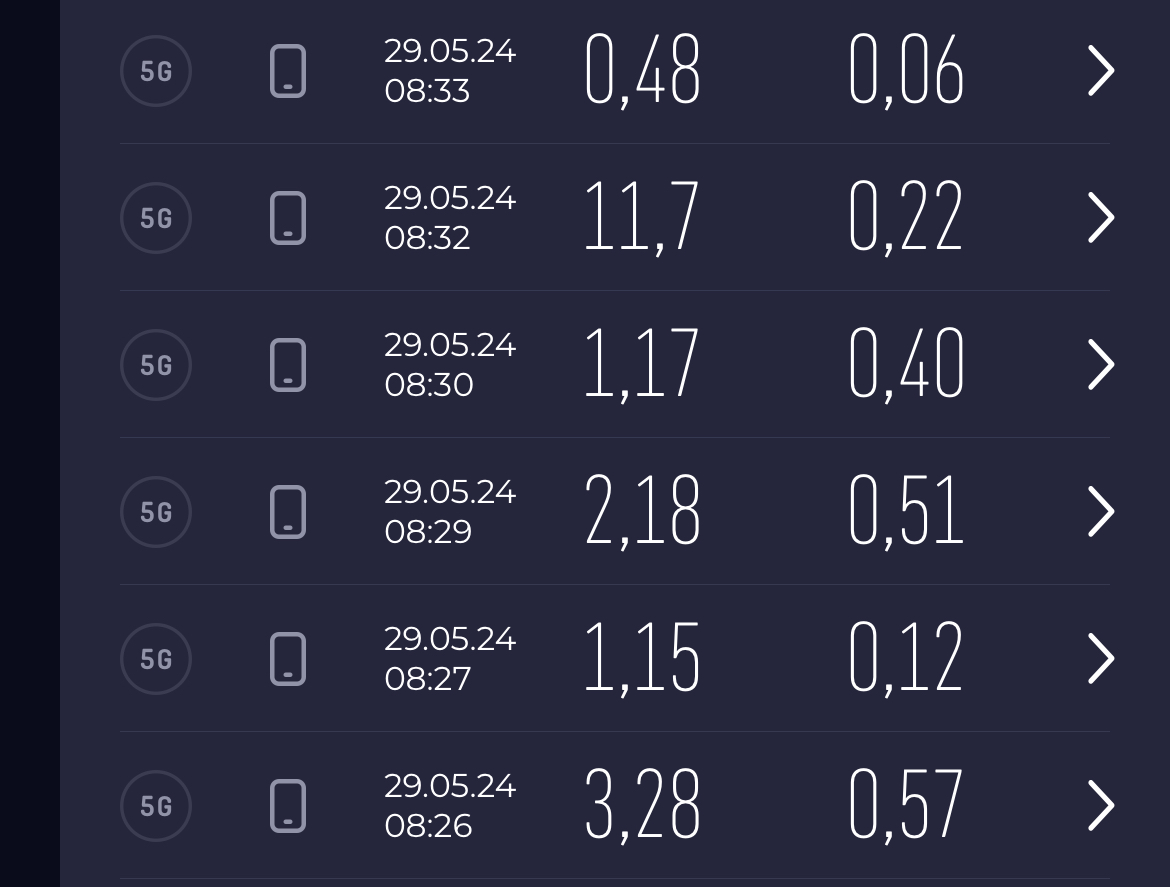This screenshot has width=1170, height=887.
Task: Open chevron for the 08:32 result
Action: pyautogui.click(x=1100, y=218)
